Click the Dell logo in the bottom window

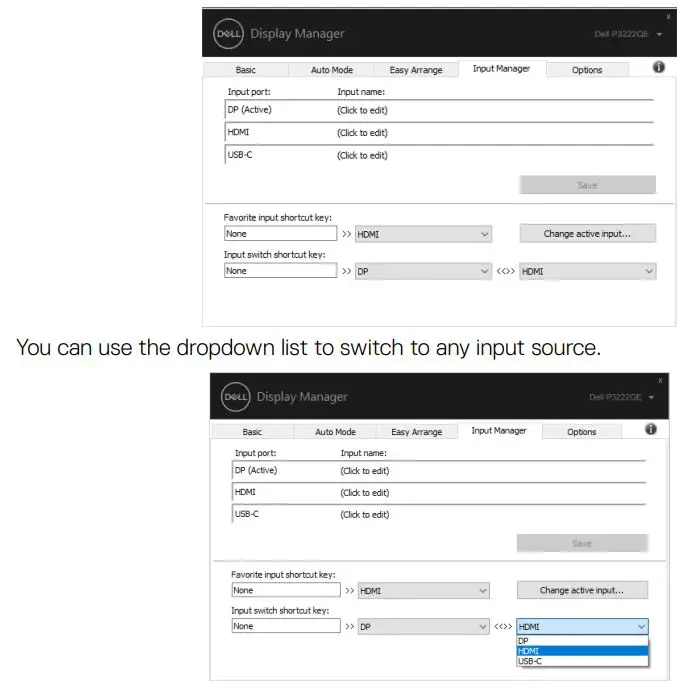tap(236, 396)
